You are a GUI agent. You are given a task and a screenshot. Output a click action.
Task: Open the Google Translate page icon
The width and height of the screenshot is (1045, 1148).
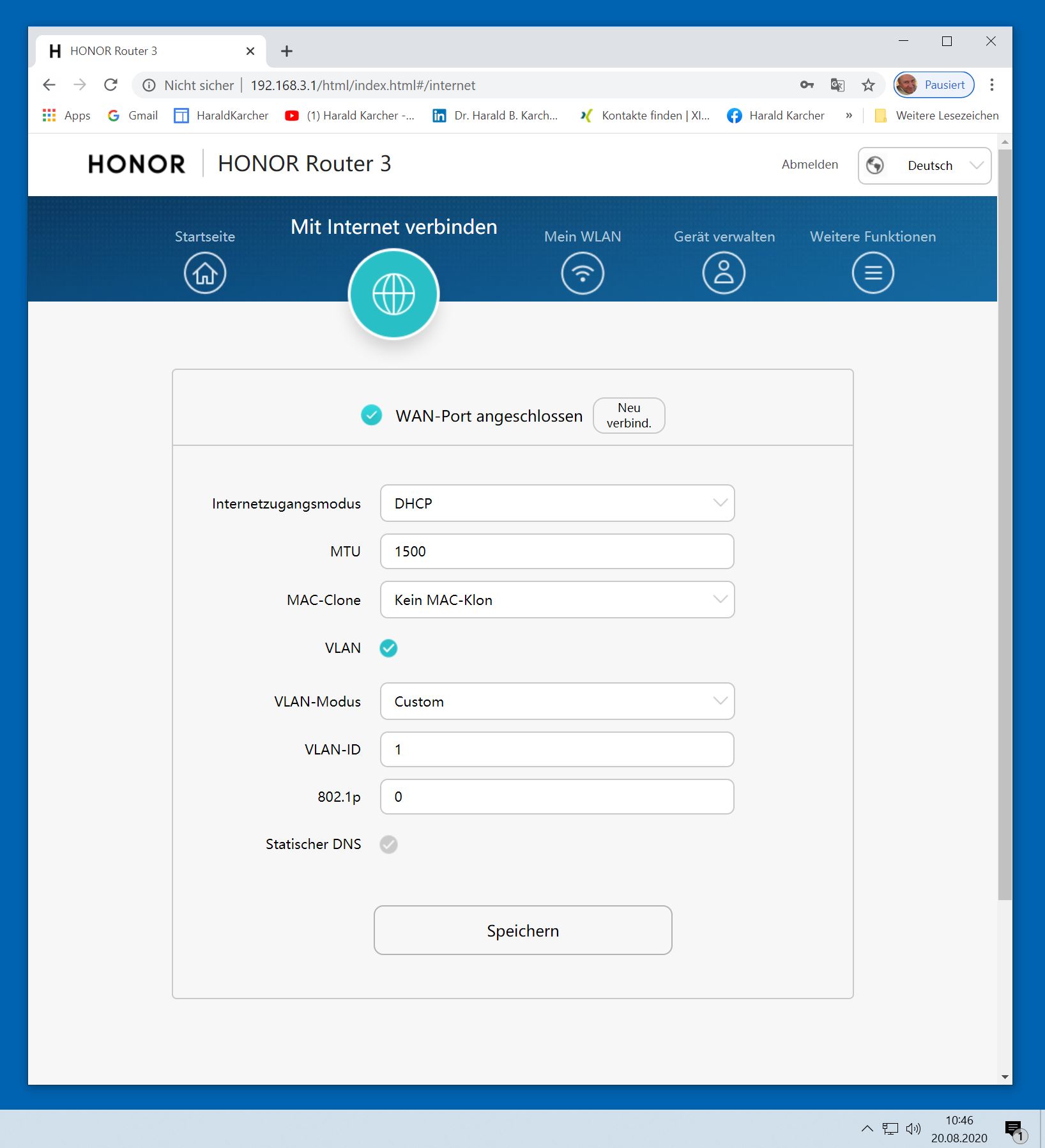pos(837,85)
